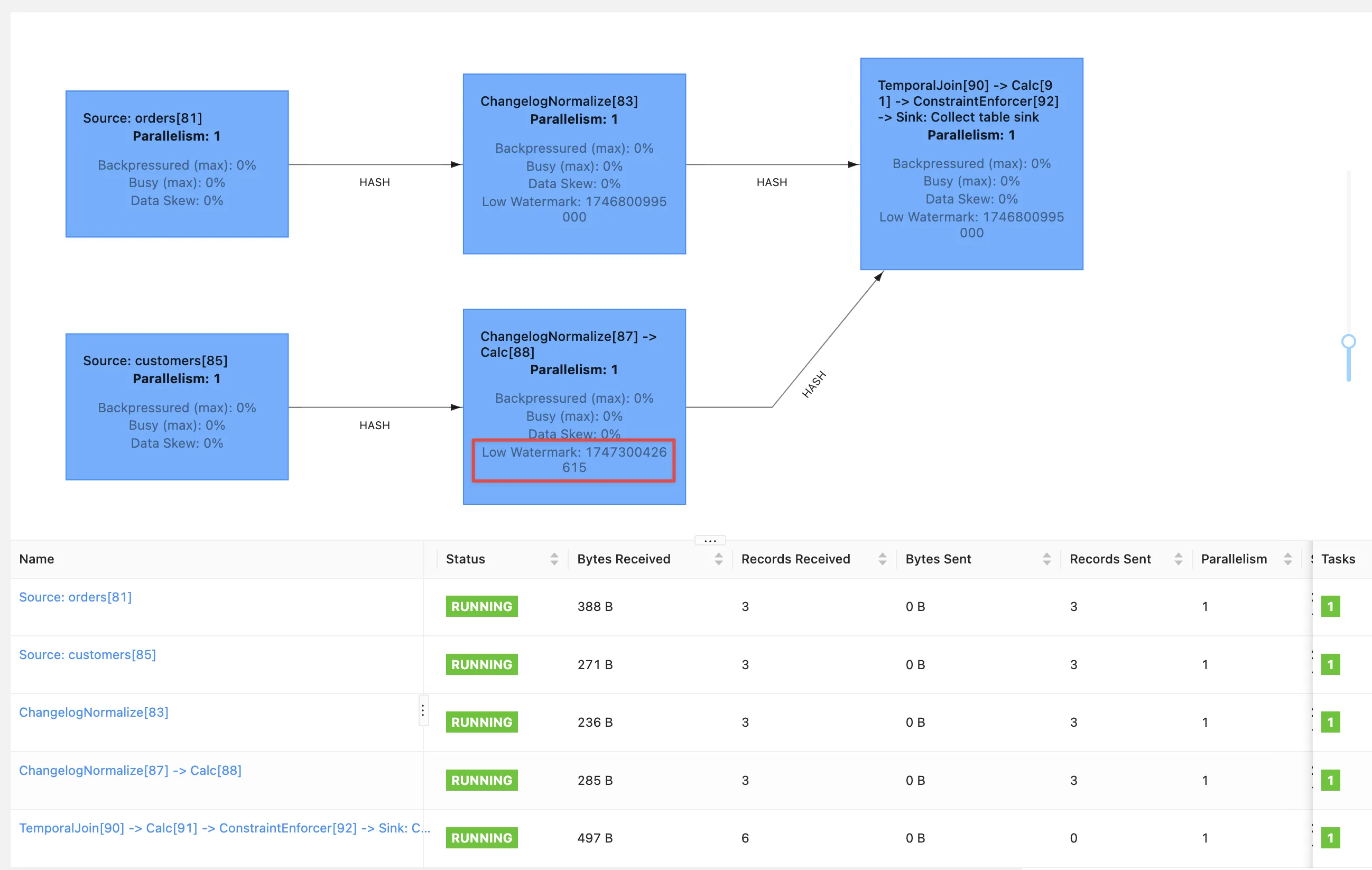Viewport: 1372px width, 870px height.
Task: Select the TemporalJoin[90] sink graph node
Action: pyautogui.click(x=971, y=163)
